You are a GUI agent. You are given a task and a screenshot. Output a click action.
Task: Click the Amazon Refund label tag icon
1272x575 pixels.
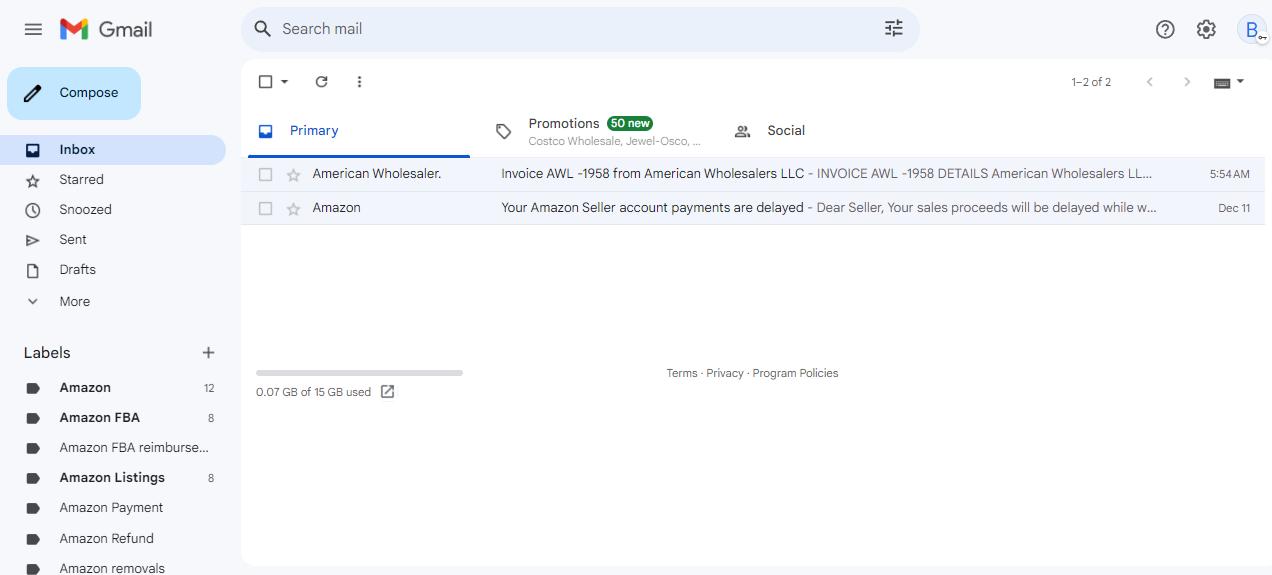[x=33, y=539]
